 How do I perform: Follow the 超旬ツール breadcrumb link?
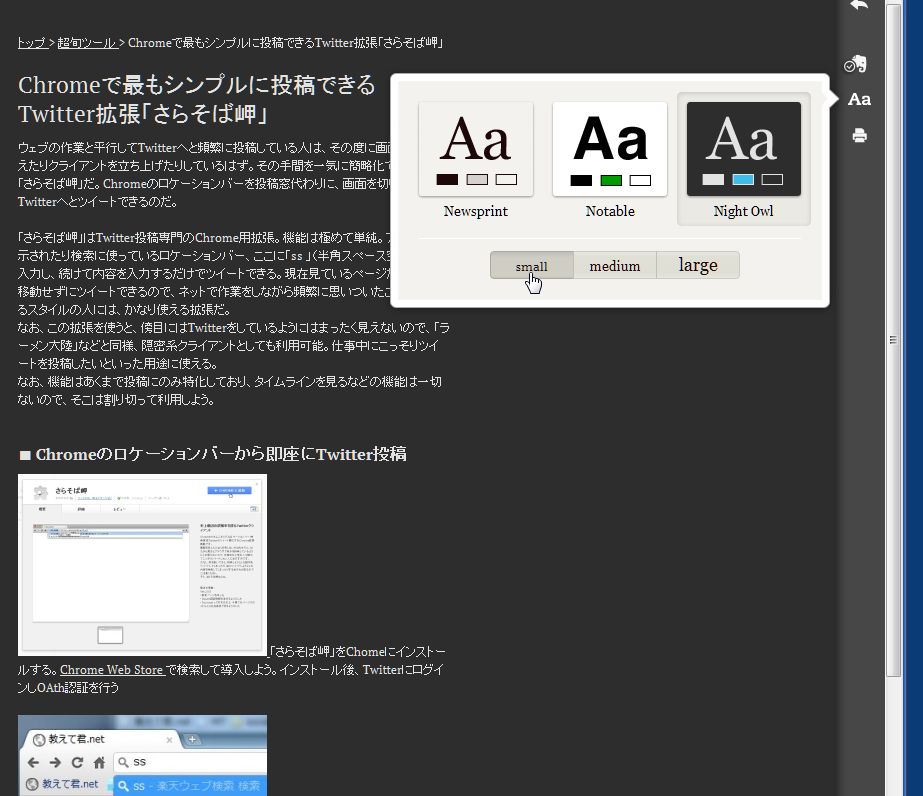(x=87, y=43)
